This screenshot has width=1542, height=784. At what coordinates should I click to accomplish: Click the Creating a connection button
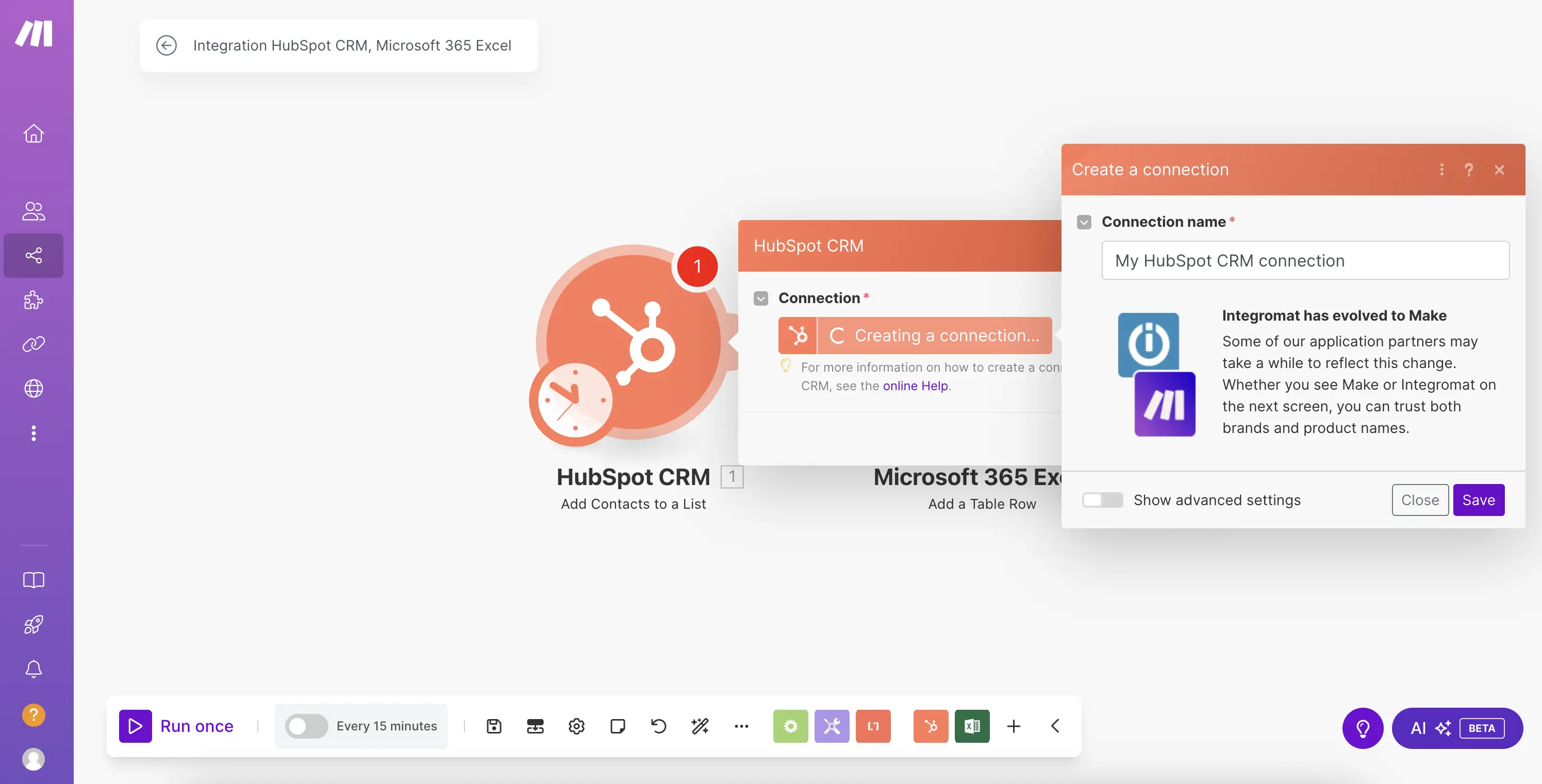(915, 335)
